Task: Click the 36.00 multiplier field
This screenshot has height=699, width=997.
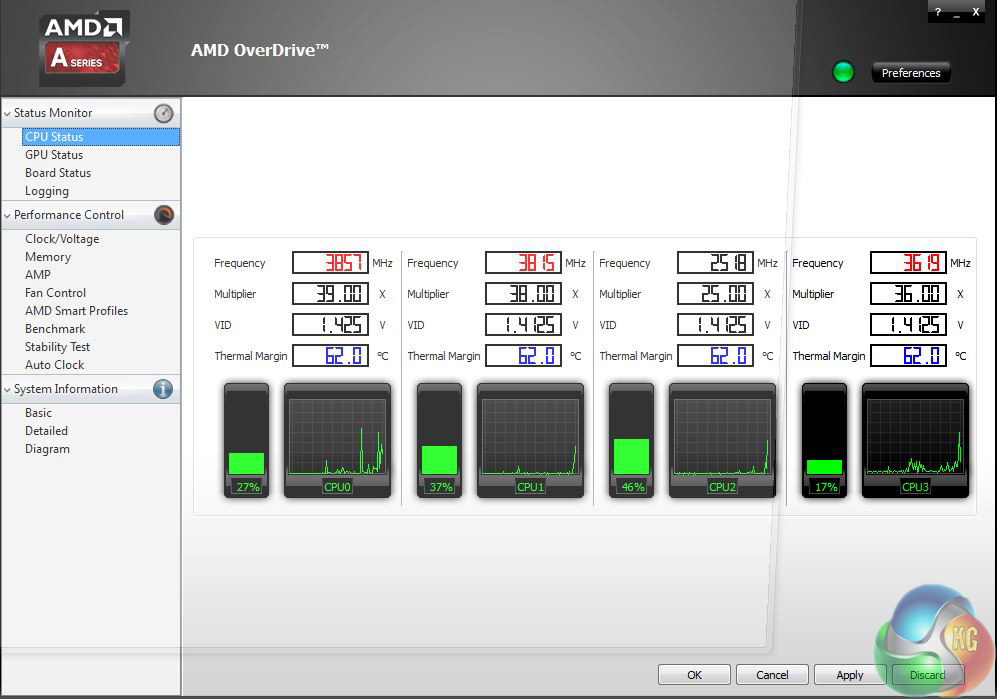Action: (908, 293)
